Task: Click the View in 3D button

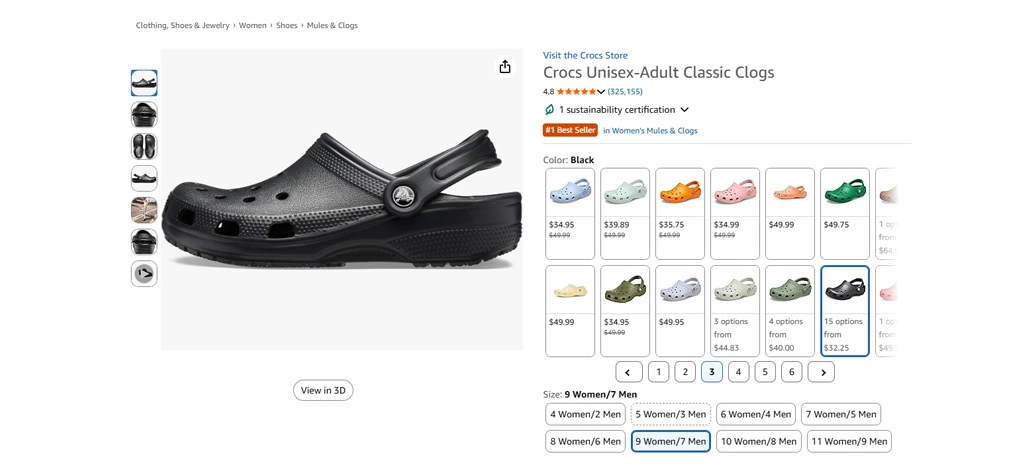Action: (x=323, y=391)
